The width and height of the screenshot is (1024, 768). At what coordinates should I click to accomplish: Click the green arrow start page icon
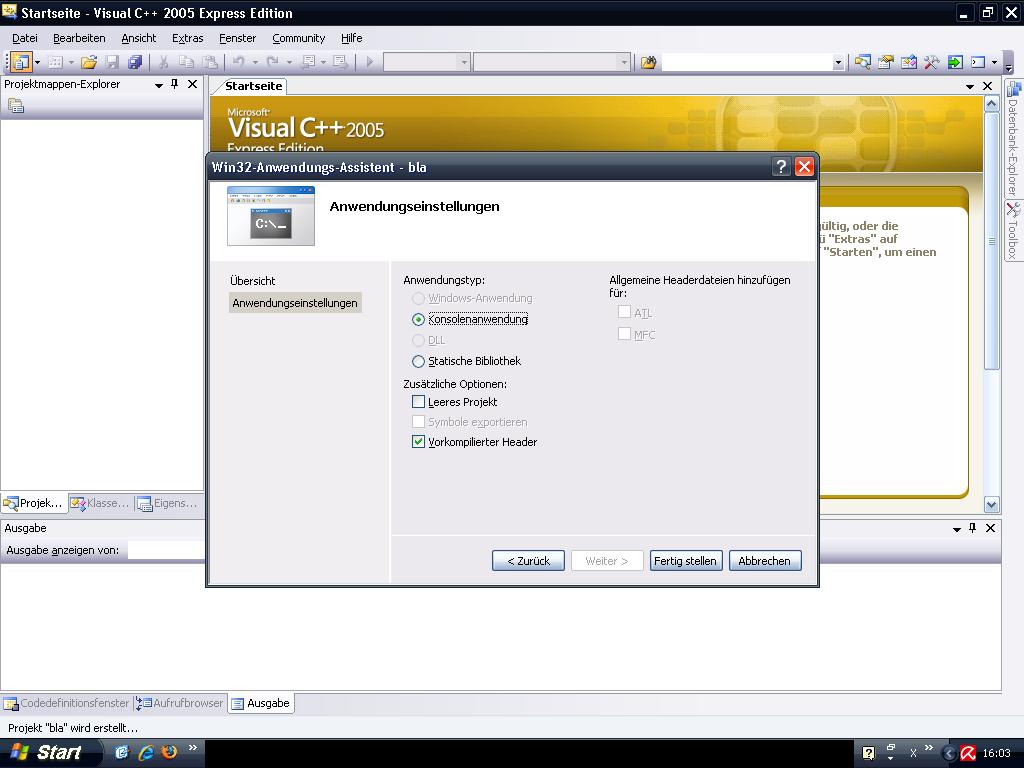pyautogui.click(x=955, y=62)
